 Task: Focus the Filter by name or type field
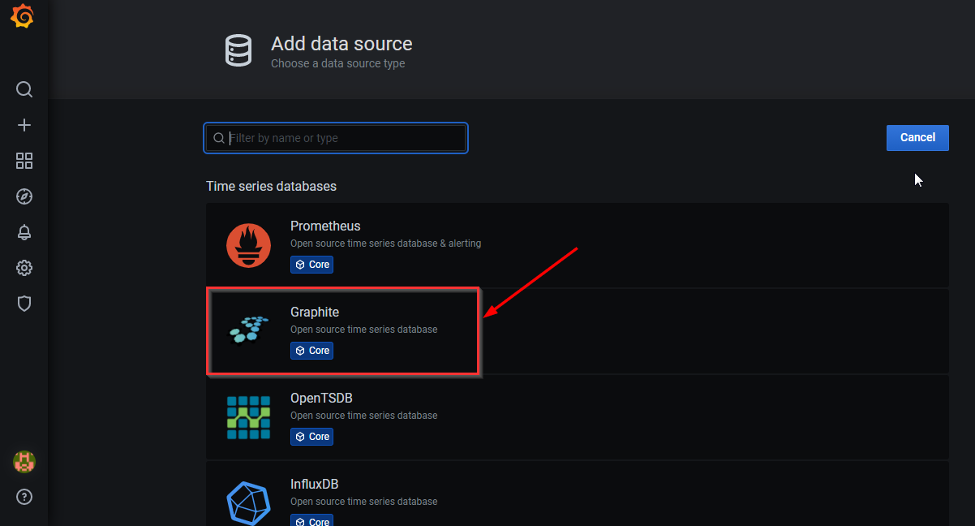pyautogui.click(x=336, y=138)
